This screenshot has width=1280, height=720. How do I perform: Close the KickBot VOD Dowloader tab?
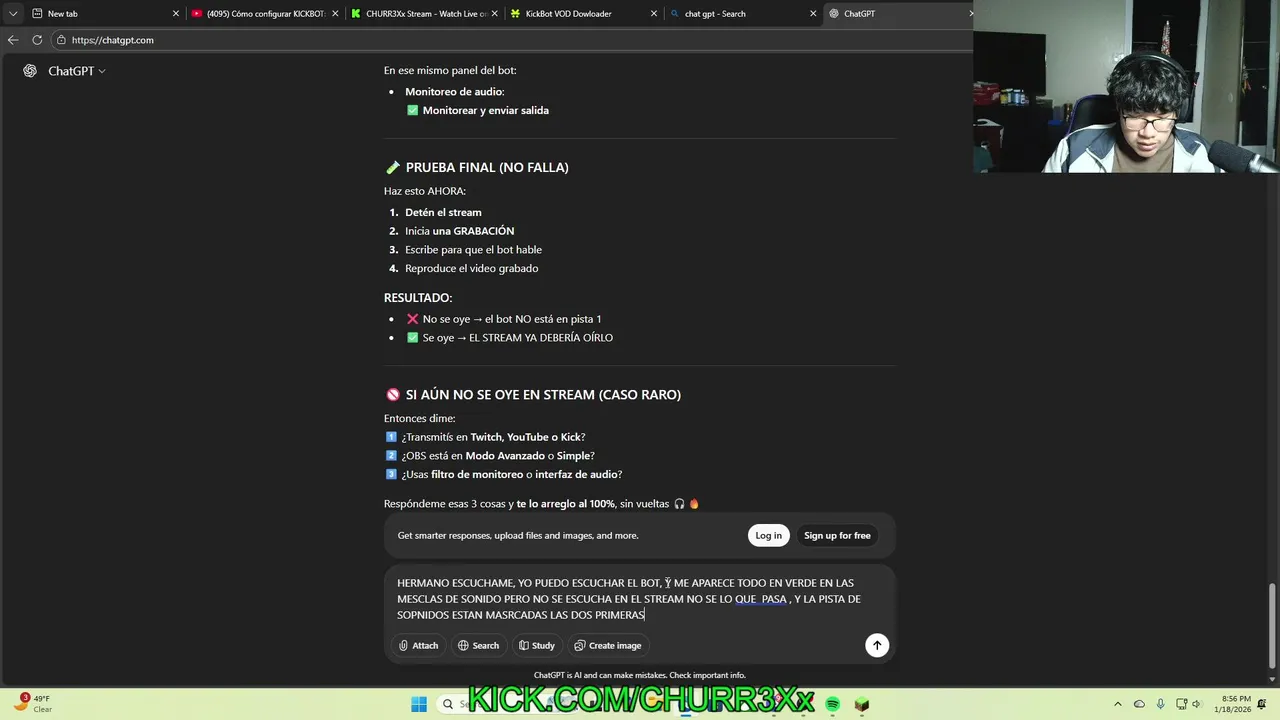(x=654, y=14)
